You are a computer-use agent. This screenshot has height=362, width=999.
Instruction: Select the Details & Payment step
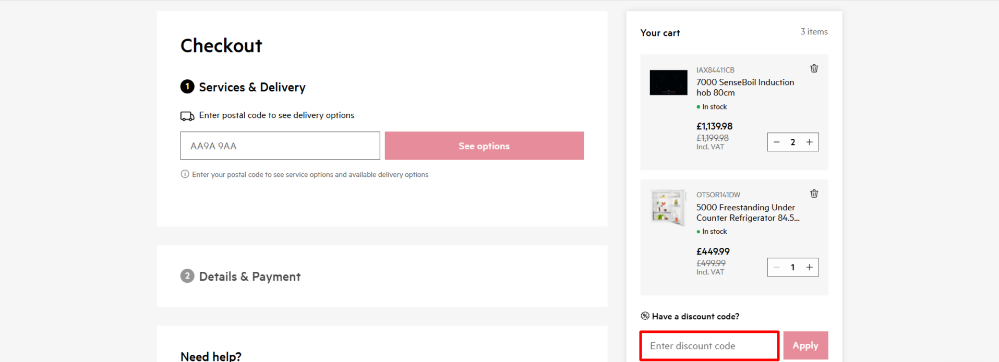[x=240, y=277]
